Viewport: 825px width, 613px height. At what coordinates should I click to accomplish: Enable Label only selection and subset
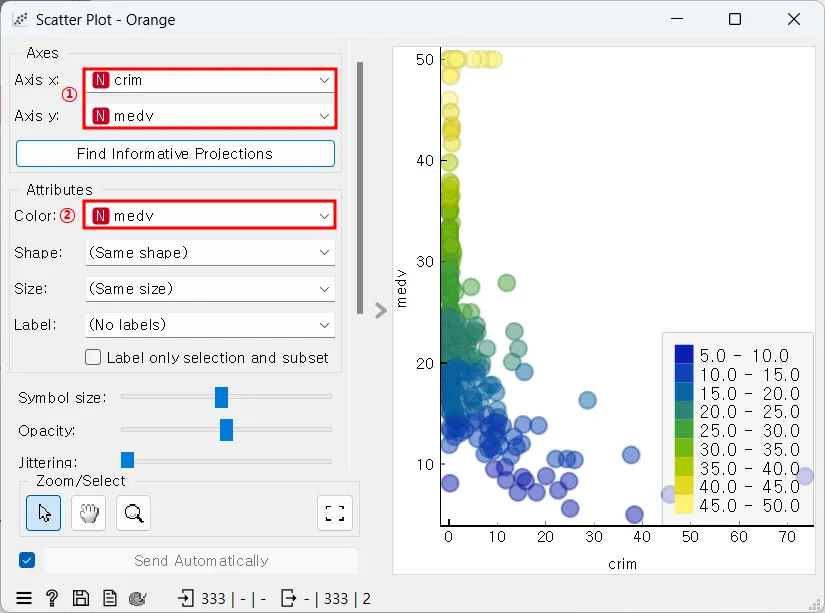(93, 357)
